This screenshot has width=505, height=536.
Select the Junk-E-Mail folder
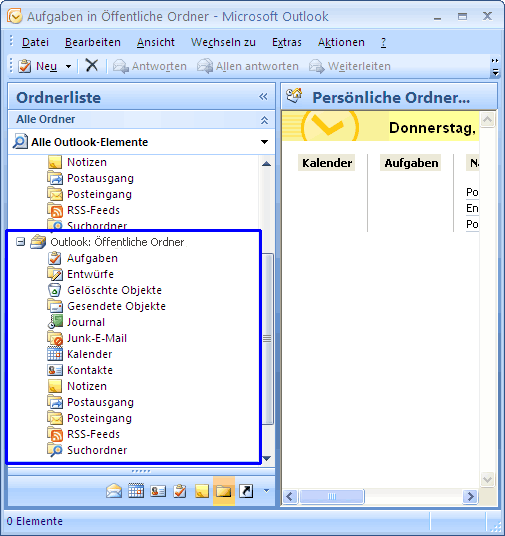(x=97, y=338)
